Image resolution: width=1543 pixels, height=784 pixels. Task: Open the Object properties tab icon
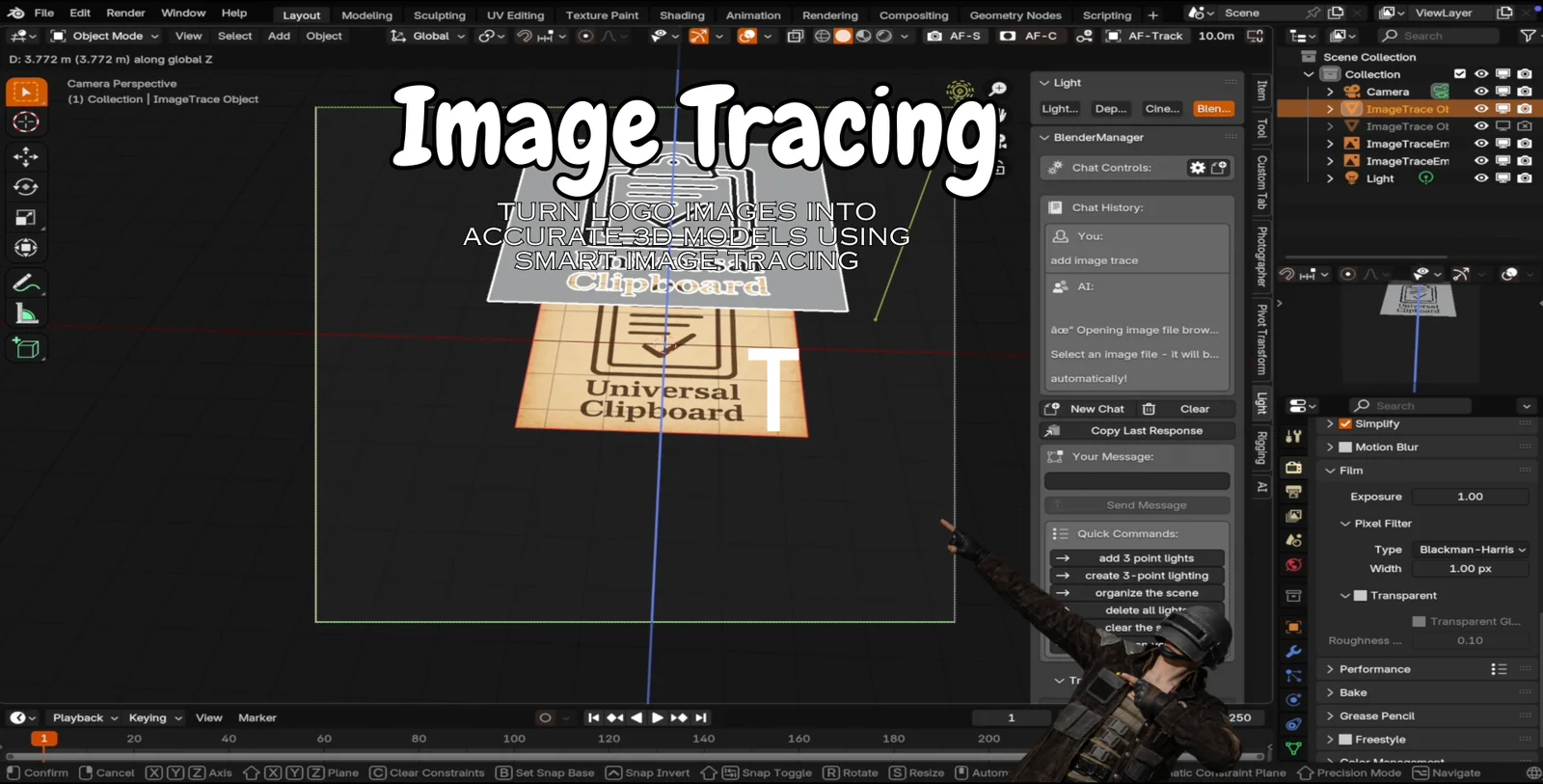point(1294,628)
